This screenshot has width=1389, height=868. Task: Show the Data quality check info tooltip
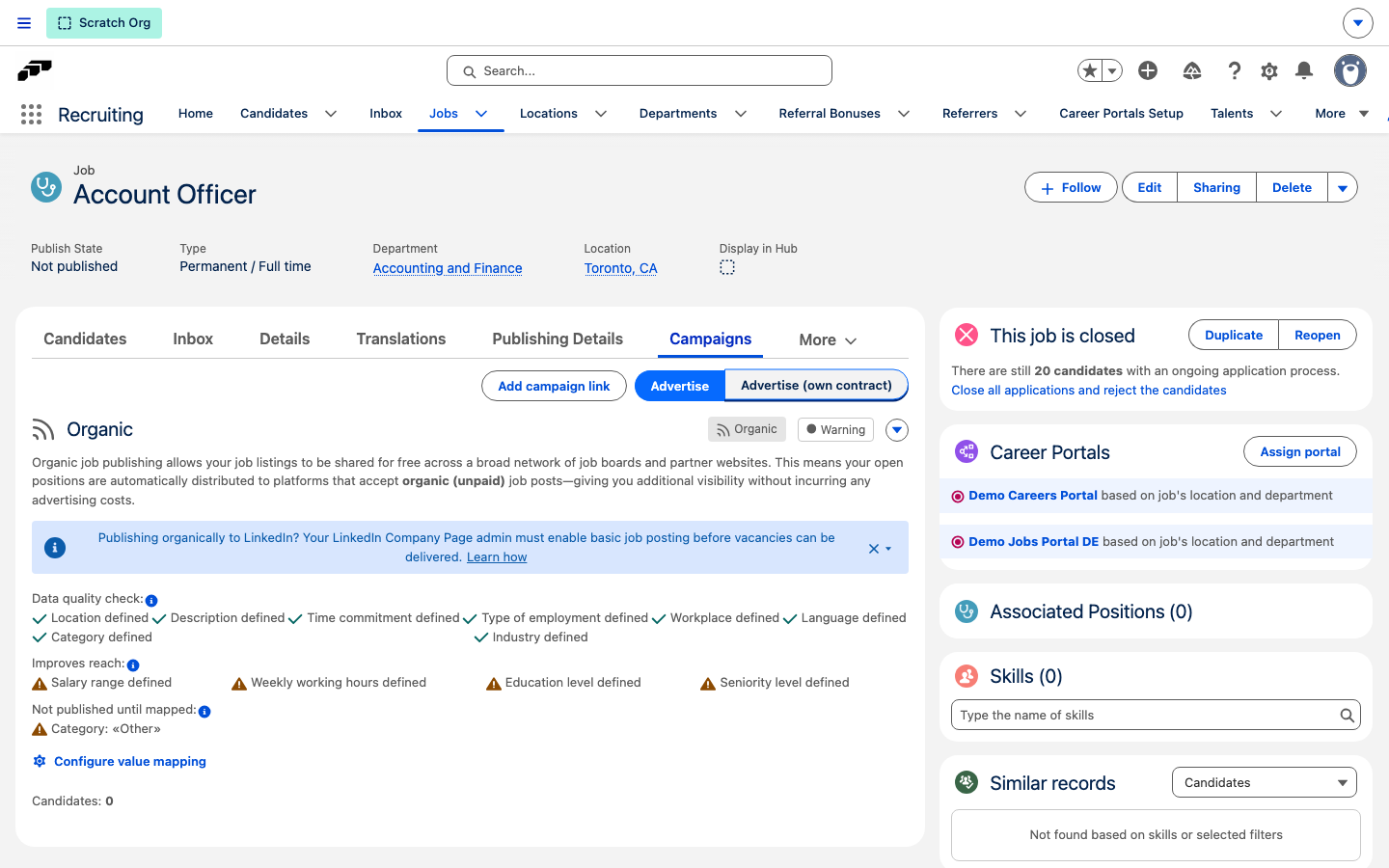151,600
